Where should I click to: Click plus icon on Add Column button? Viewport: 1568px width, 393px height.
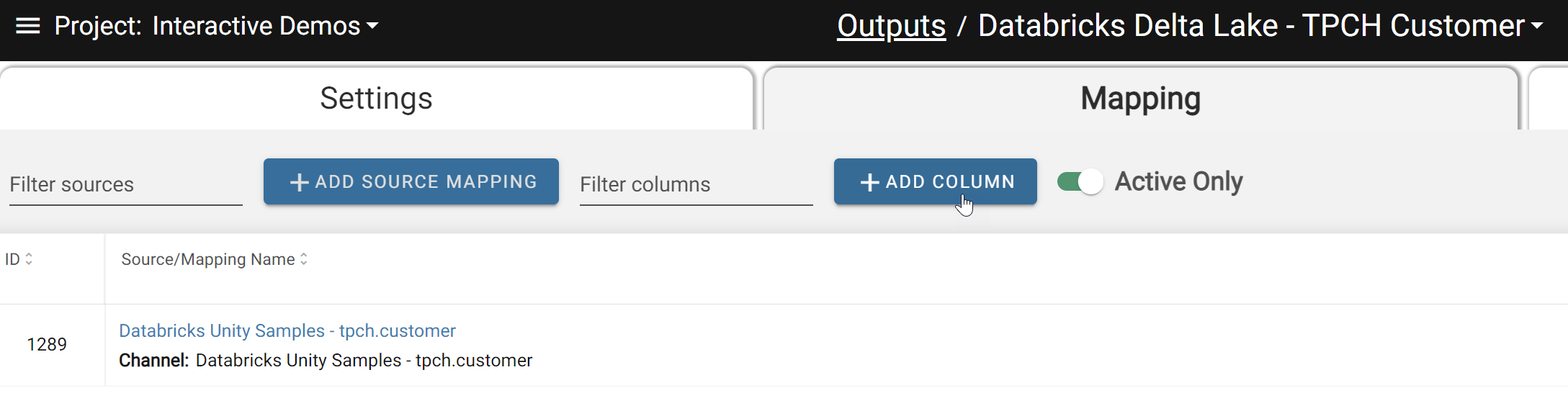[x=869, y=182]
